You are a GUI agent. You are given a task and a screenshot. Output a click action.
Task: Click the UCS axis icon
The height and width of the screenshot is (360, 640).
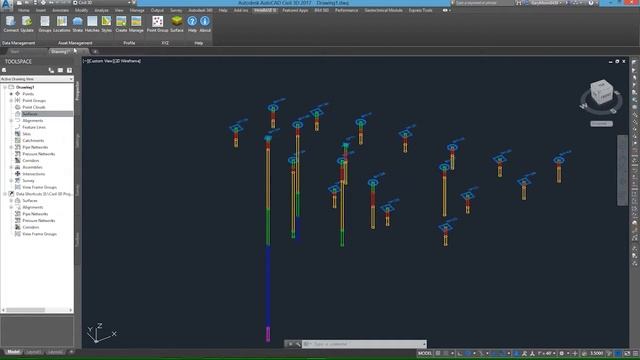101,333
